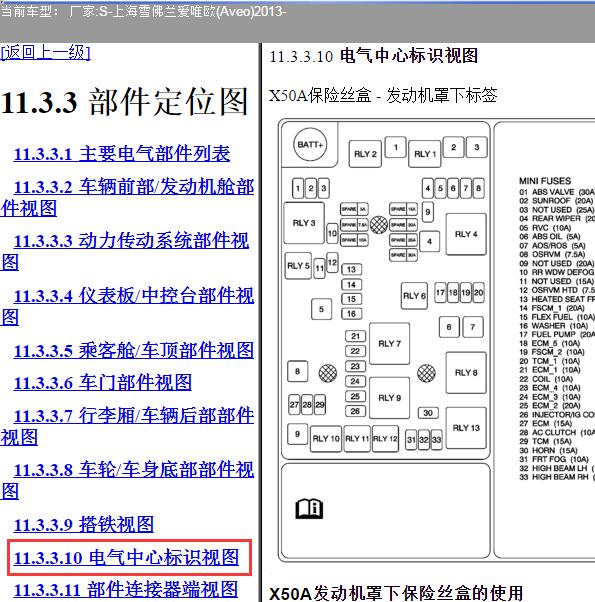
Task: Click the X50A发动机罩下保险丝盒的使用 heading
Action: tap(396, 593)
